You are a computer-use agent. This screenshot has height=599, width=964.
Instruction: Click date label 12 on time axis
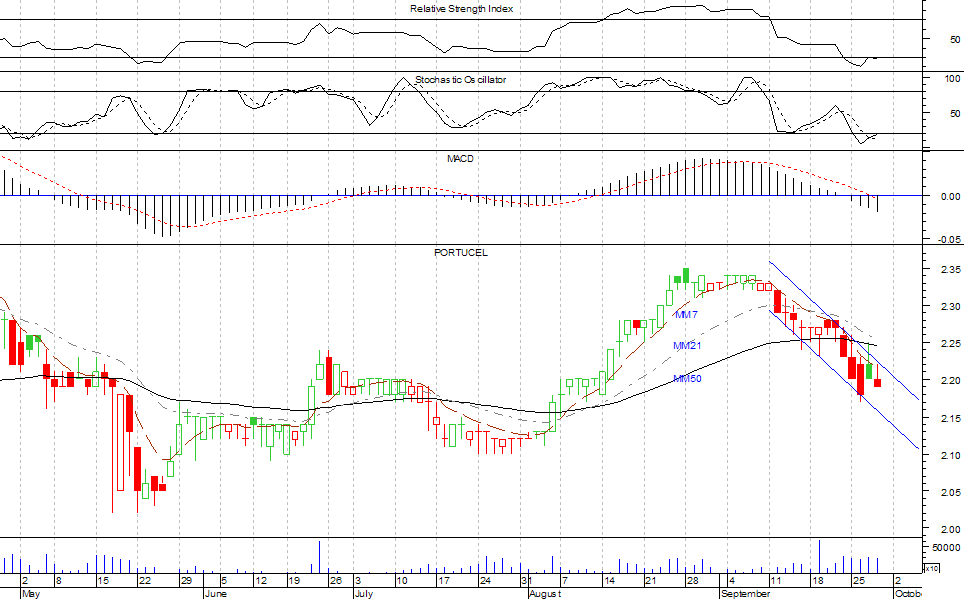coord(261,581)
